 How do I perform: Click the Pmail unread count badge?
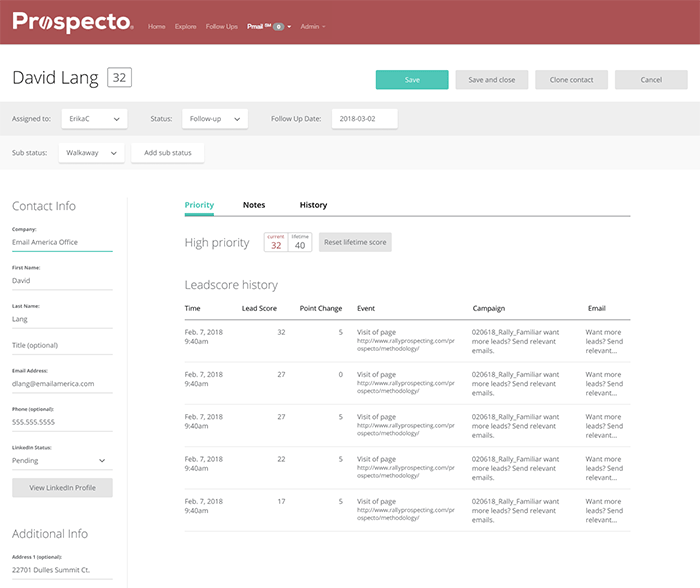coord(279,27)
